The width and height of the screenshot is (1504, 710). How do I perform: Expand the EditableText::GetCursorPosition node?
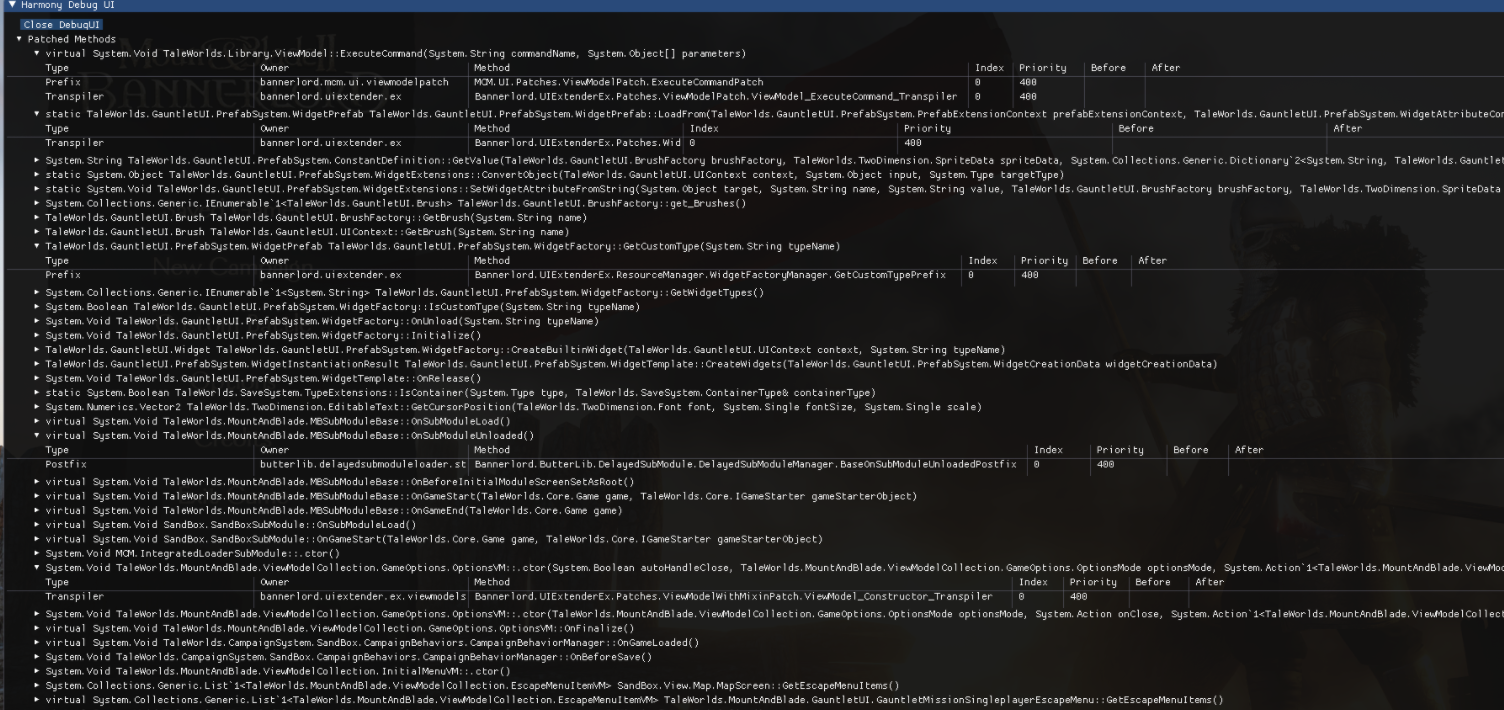pos(37,407)
